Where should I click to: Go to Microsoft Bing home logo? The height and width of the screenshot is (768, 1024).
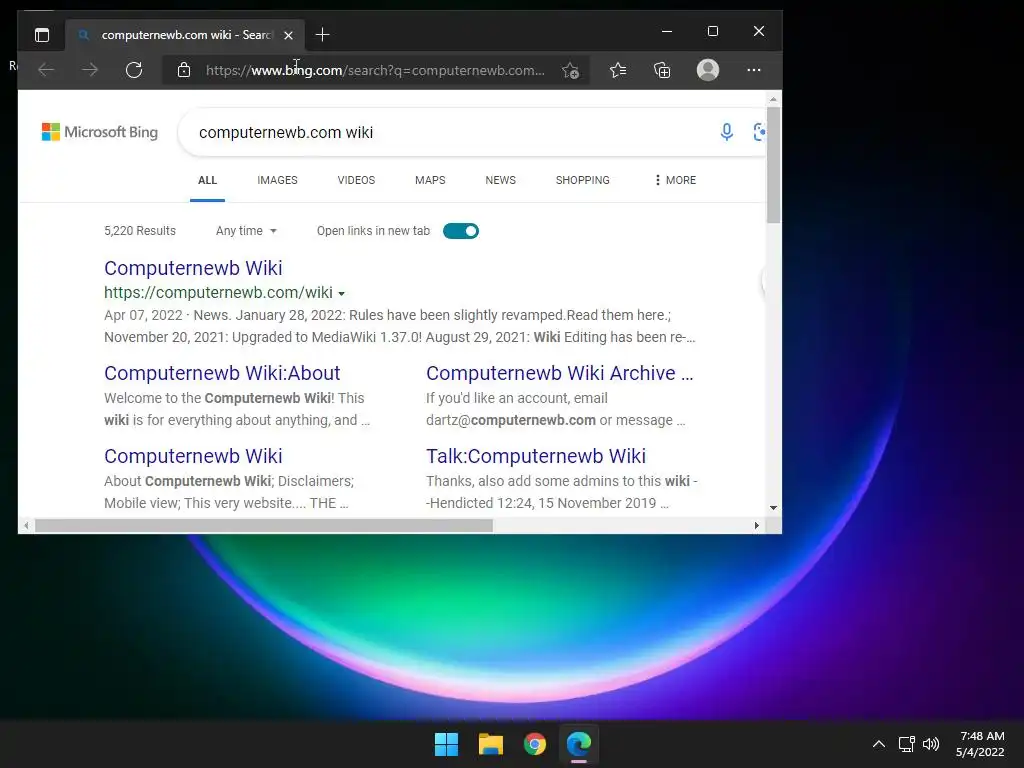coord(100,132)
